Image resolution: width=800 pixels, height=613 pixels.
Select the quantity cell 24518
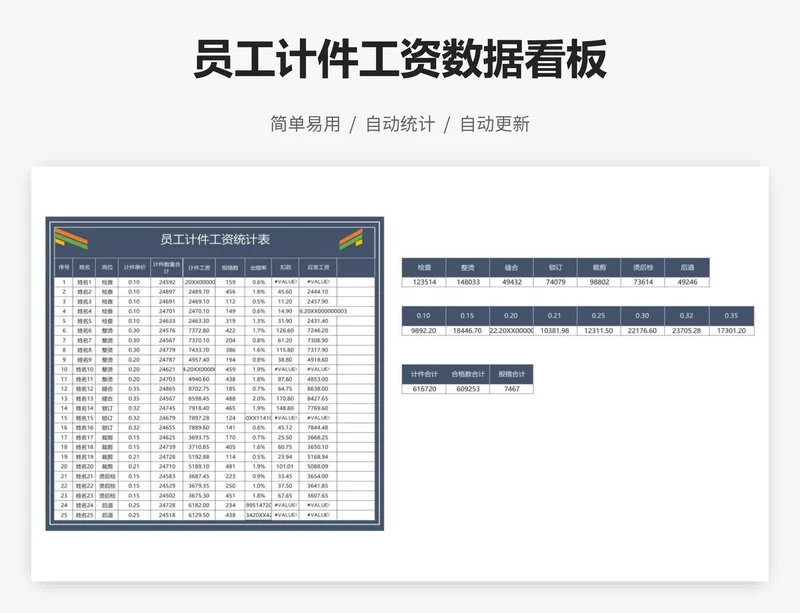[x=167, y=515]
